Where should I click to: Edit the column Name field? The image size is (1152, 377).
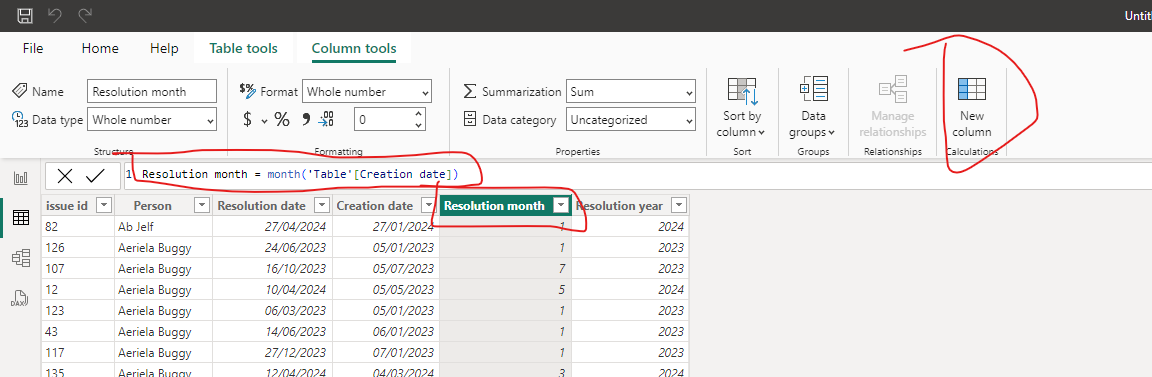click(x=152, y=92)
